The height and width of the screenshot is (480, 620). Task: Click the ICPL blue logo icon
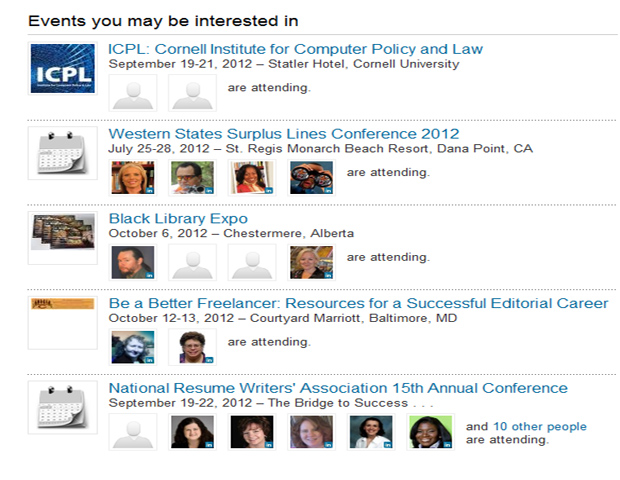pyautogui.click(x=63, y=69)
